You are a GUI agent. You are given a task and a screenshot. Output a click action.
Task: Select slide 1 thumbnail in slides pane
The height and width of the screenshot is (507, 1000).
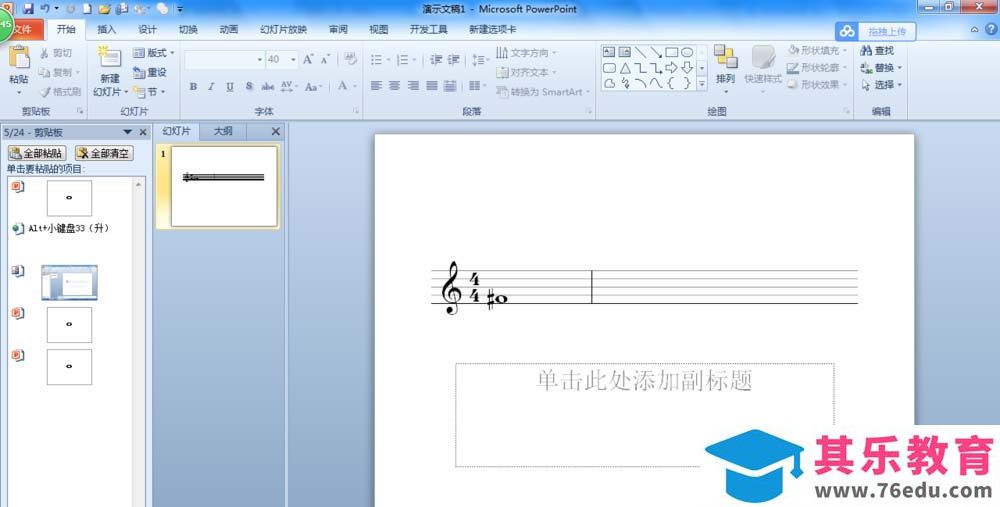[x=224, y=186]
